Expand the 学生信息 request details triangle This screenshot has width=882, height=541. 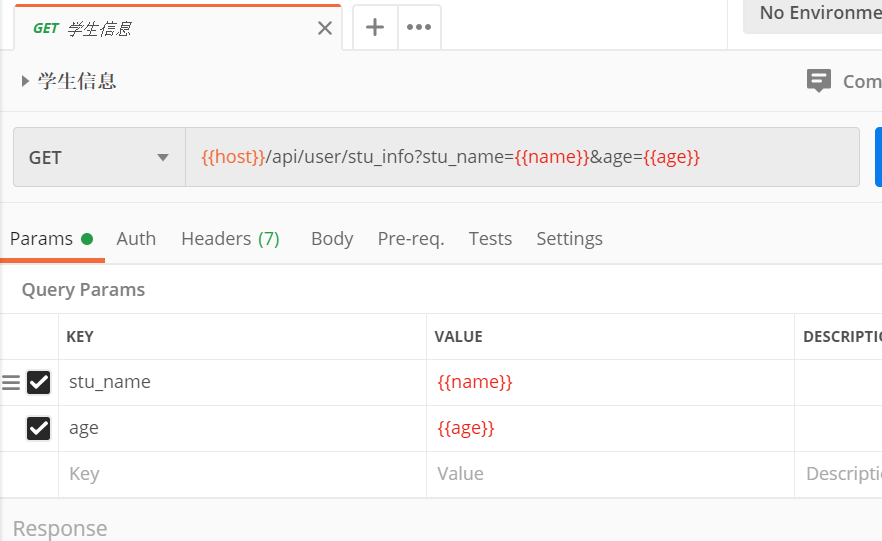pos(25,81)
